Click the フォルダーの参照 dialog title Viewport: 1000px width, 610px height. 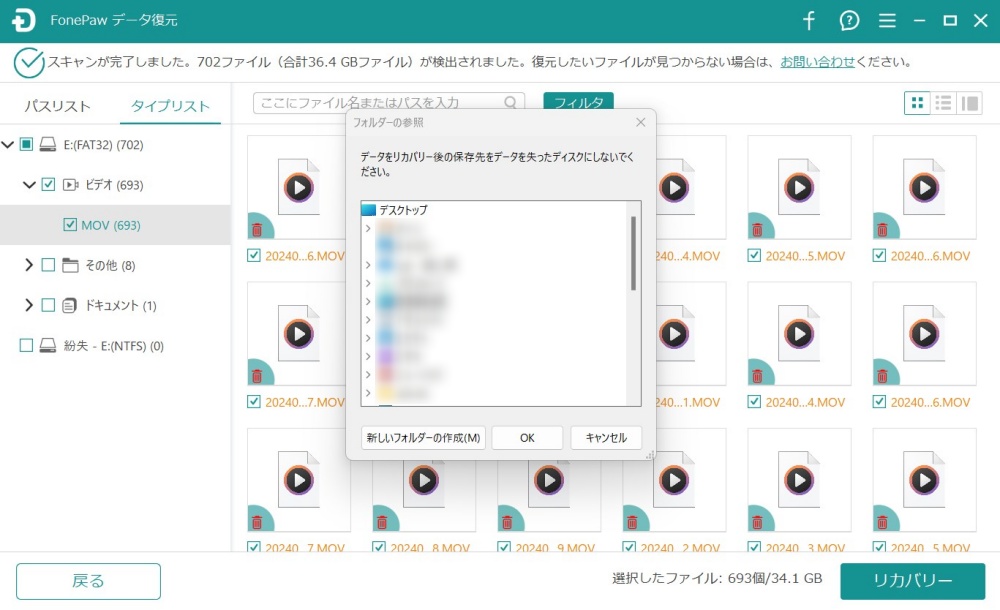tap(388, 122)
